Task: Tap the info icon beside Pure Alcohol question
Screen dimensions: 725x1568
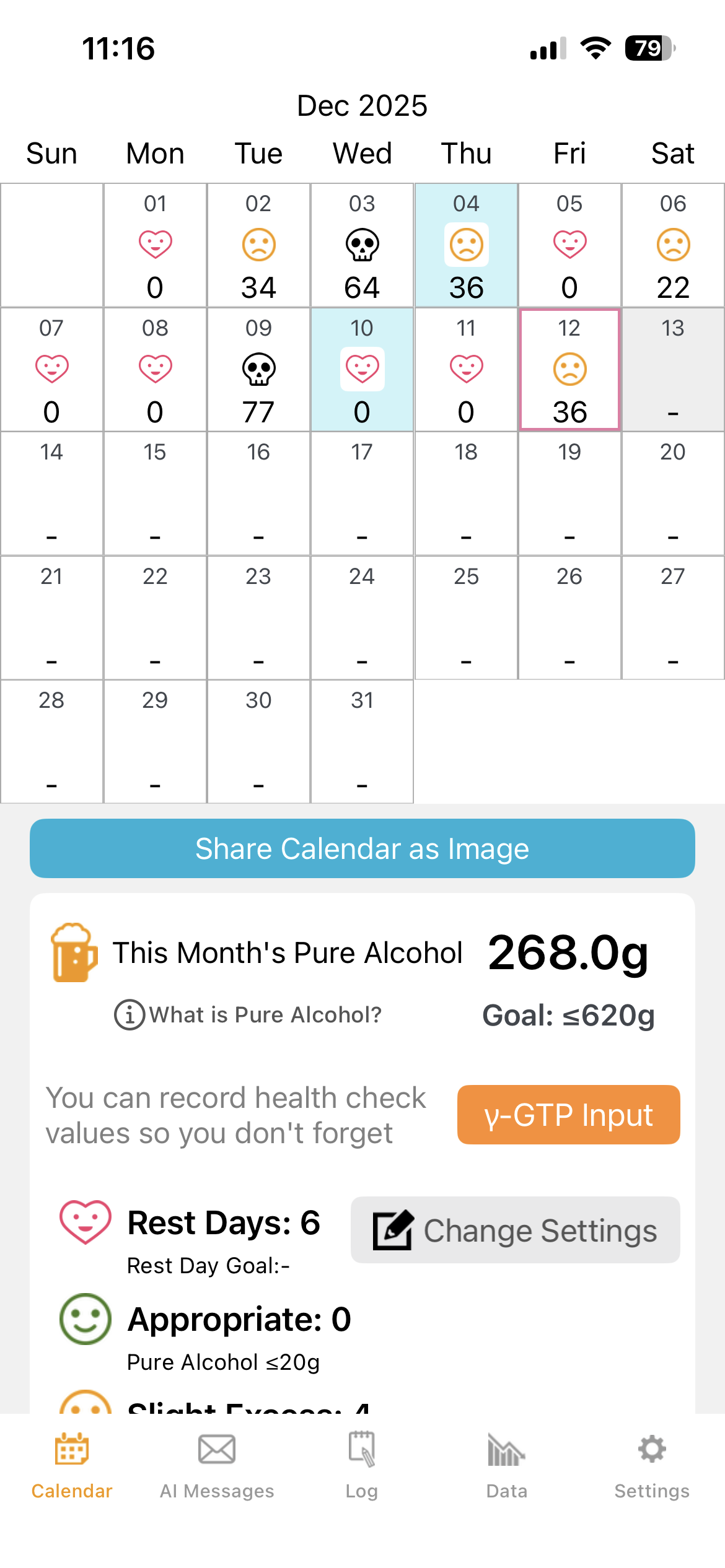Action: (130, 1015)
